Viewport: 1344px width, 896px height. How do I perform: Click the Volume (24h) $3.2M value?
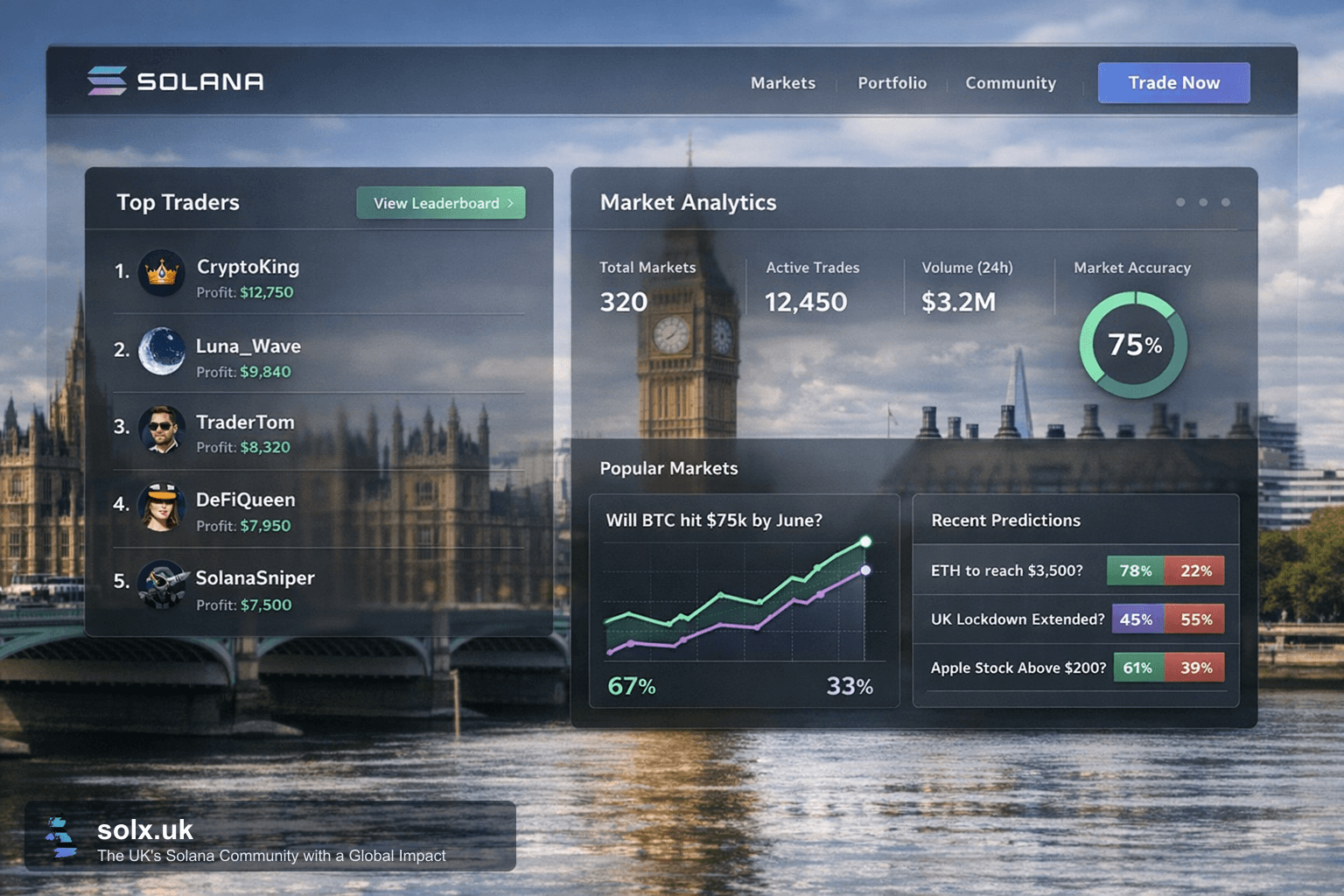click(958, 302)
